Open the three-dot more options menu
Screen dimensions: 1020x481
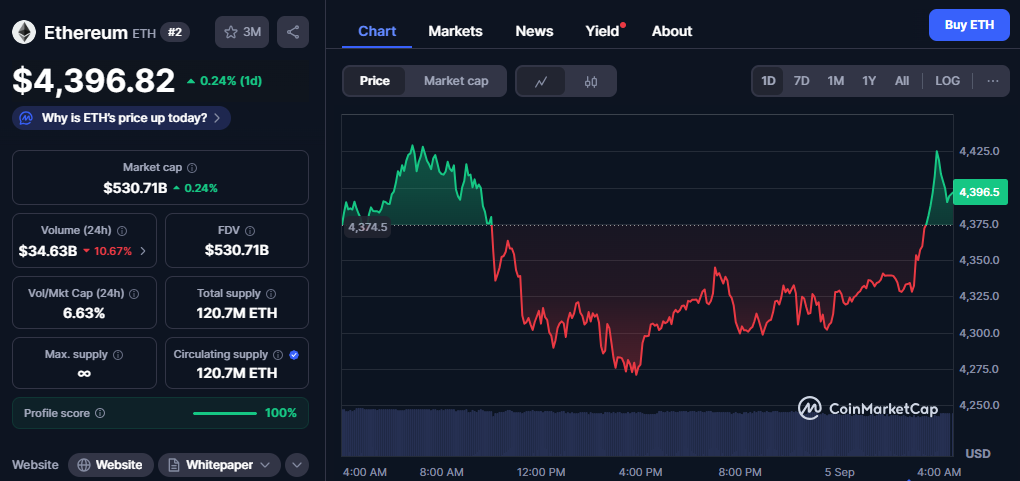point(992,81)
